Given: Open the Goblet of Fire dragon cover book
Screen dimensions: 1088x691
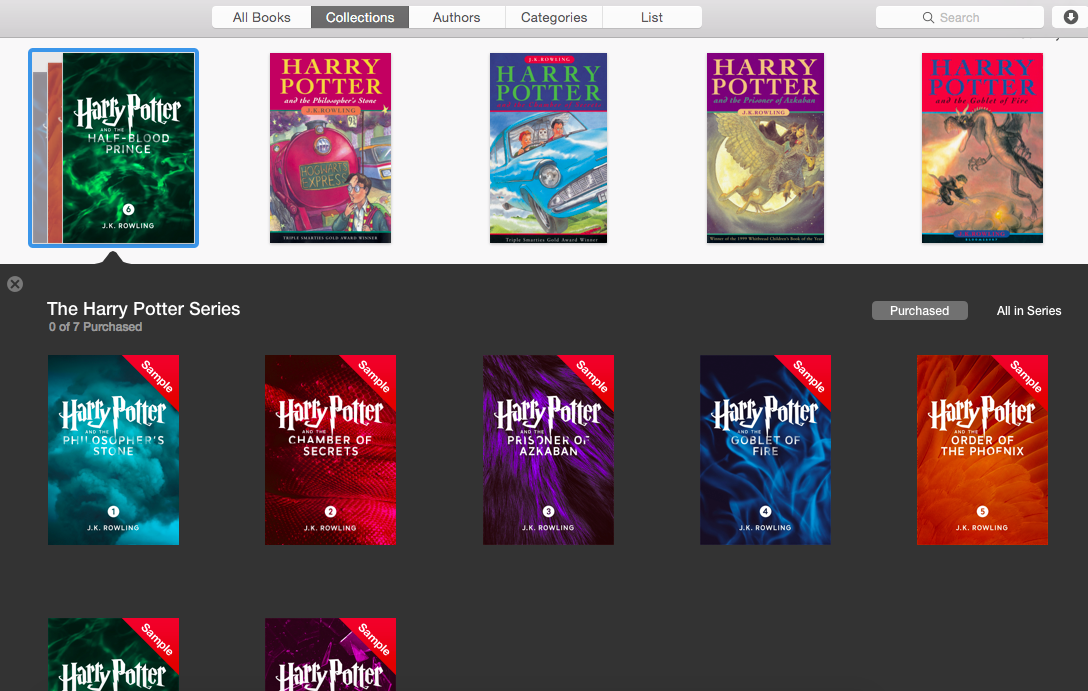Looking at the screenshot, I should coord(982,148).
